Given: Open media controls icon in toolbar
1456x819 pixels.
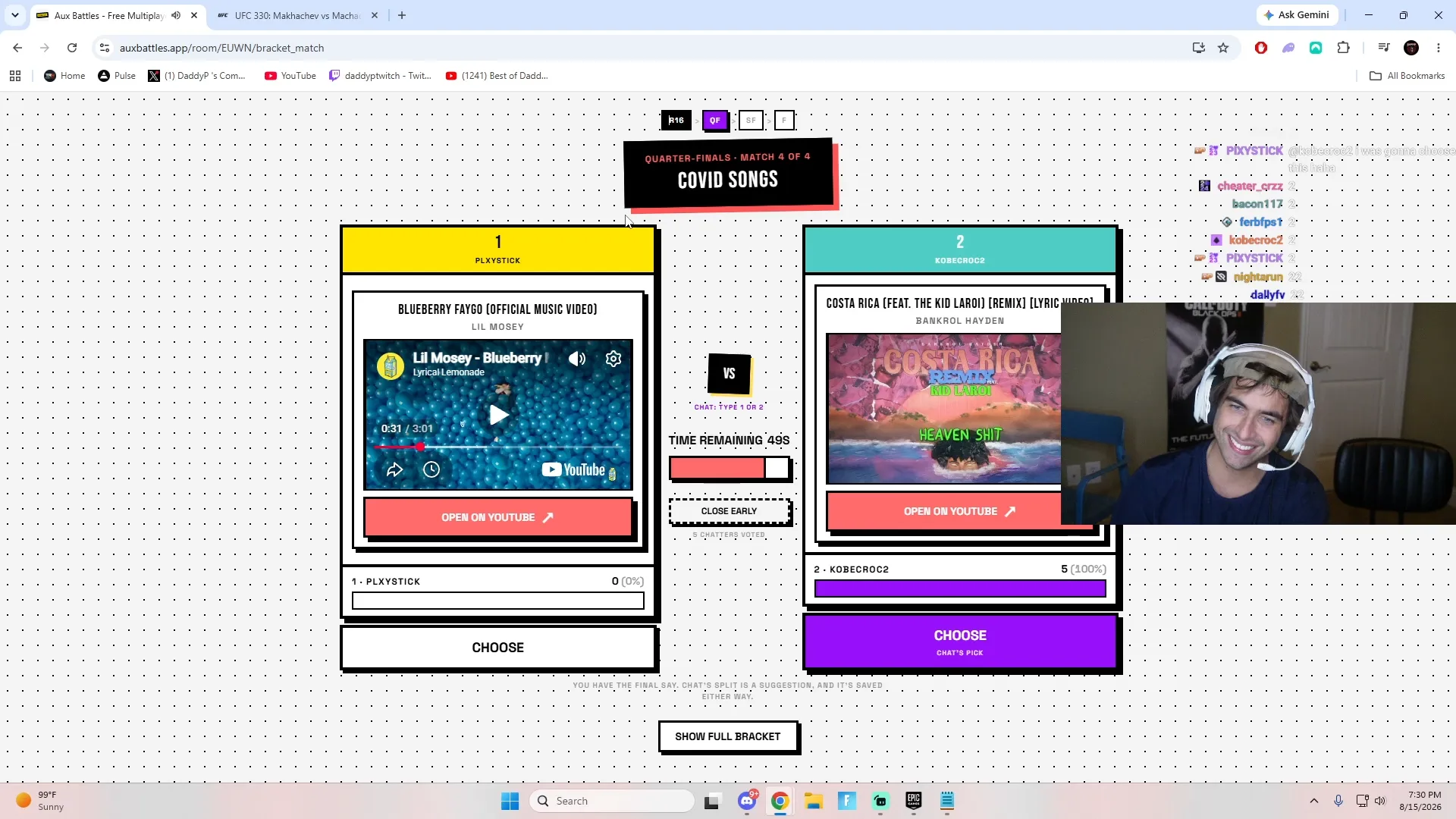Looking at the screenshot, I should coord(1384,48).
